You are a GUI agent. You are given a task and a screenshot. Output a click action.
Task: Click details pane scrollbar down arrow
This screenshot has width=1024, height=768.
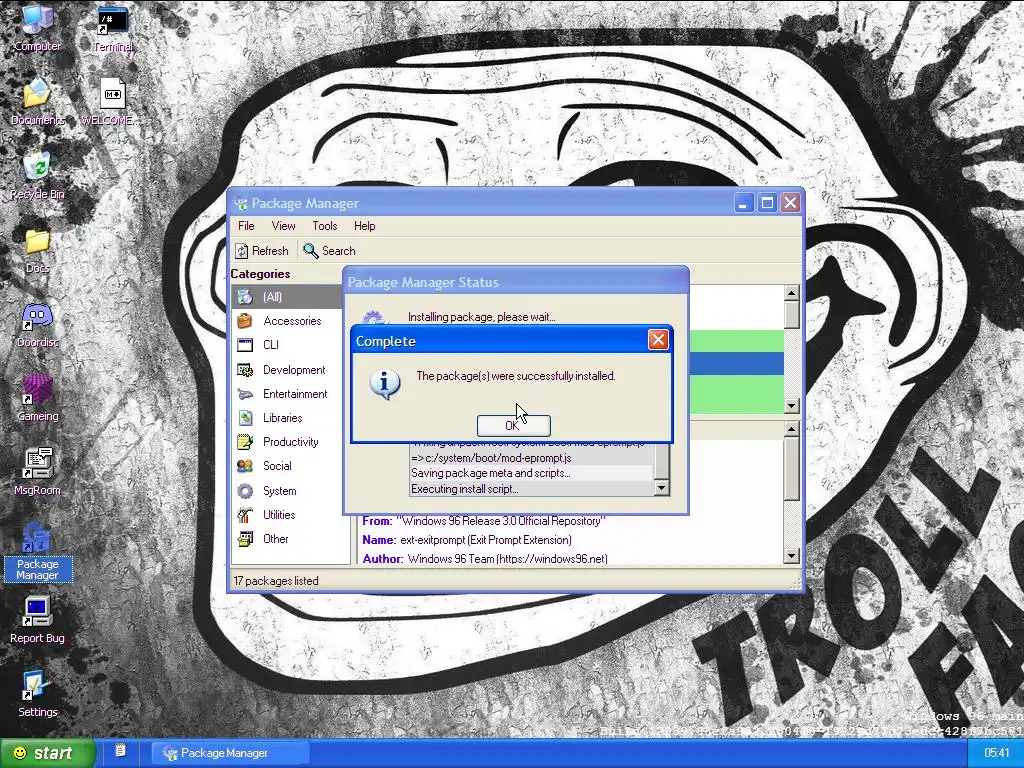(x=792, y=556)
